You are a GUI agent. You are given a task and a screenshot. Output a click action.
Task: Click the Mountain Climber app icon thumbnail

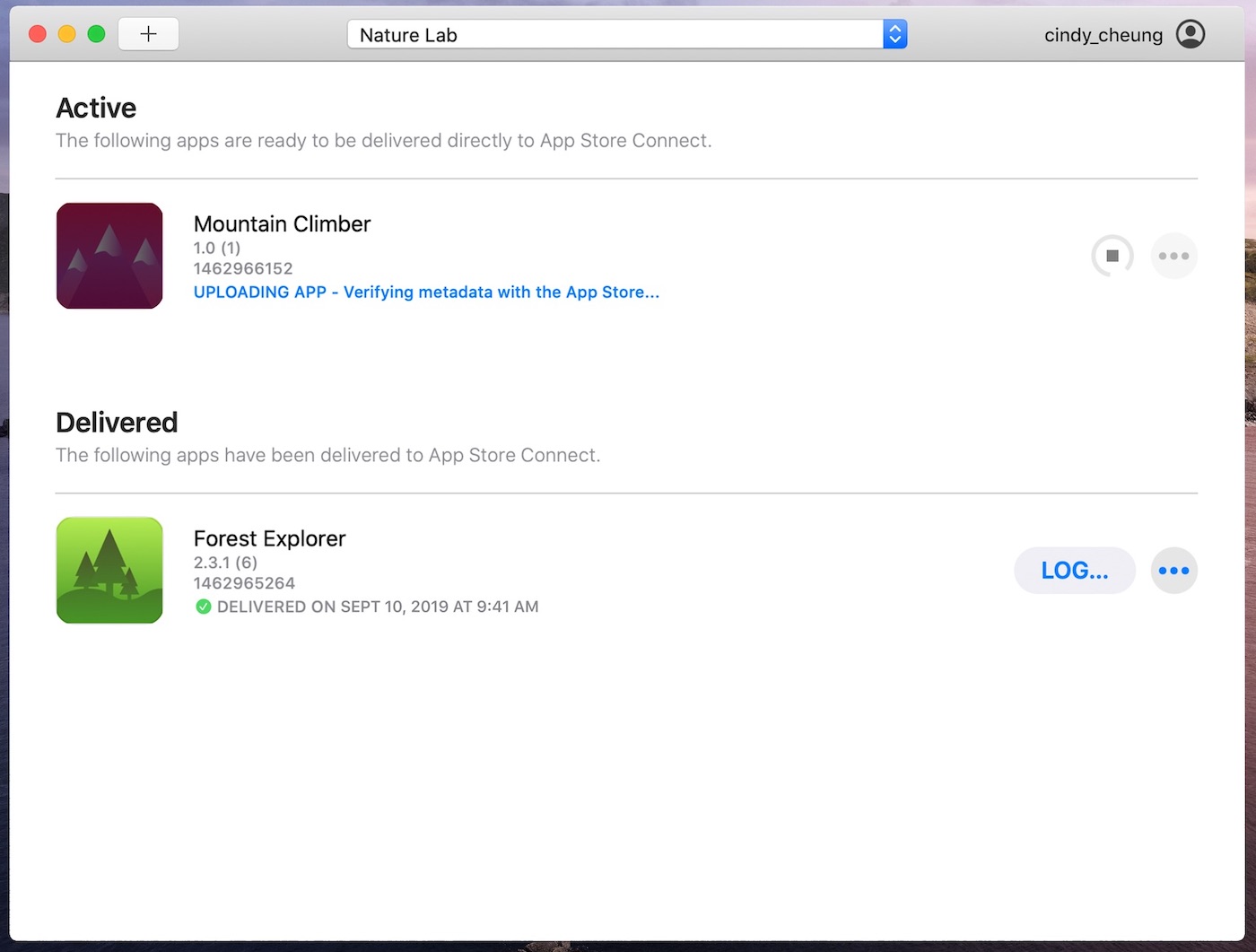click(109, 256)
